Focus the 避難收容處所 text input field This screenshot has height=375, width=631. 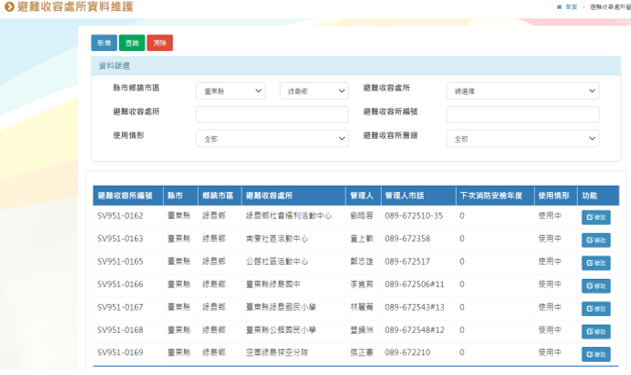272,114
